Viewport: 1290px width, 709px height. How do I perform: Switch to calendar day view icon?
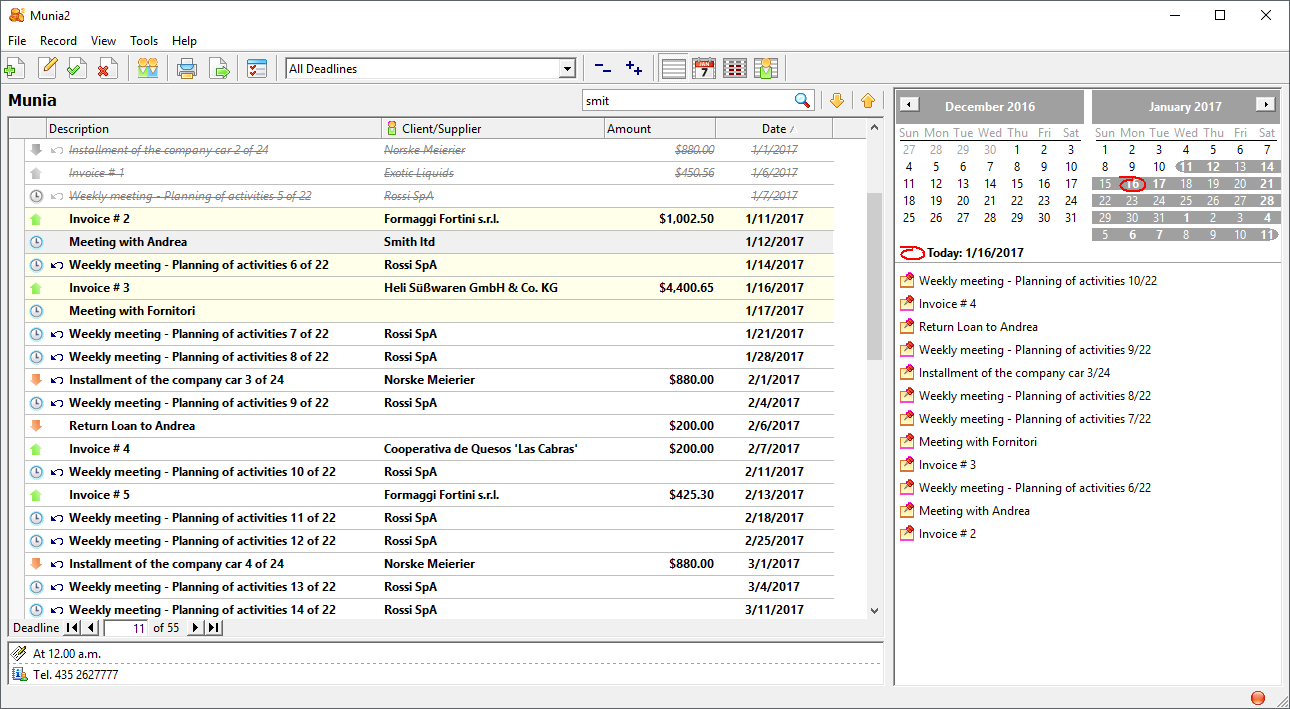(704, 68)
